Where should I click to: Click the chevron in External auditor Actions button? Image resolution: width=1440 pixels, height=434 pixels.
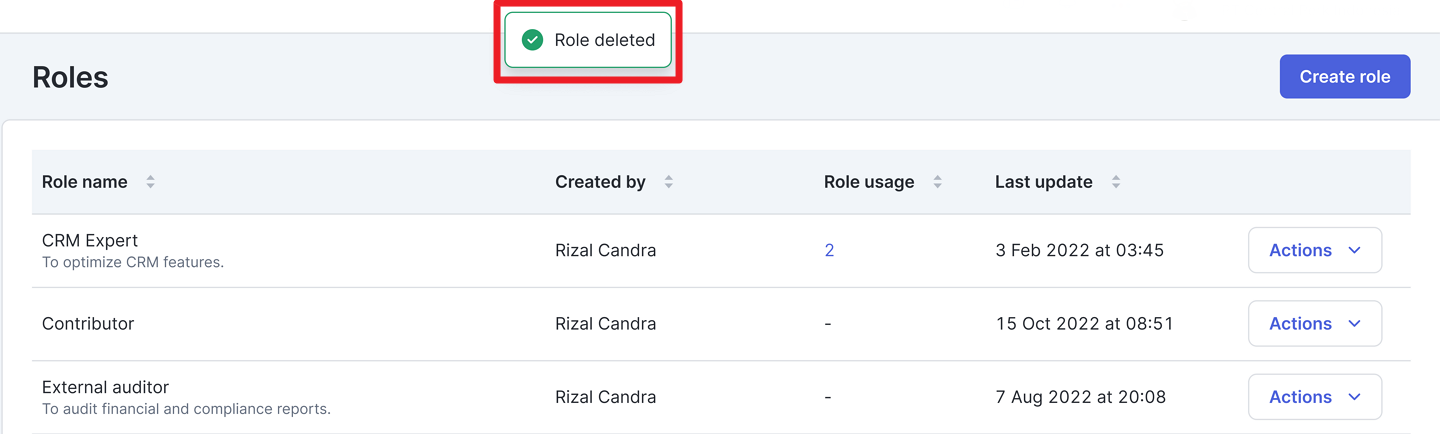point(1354,397)
